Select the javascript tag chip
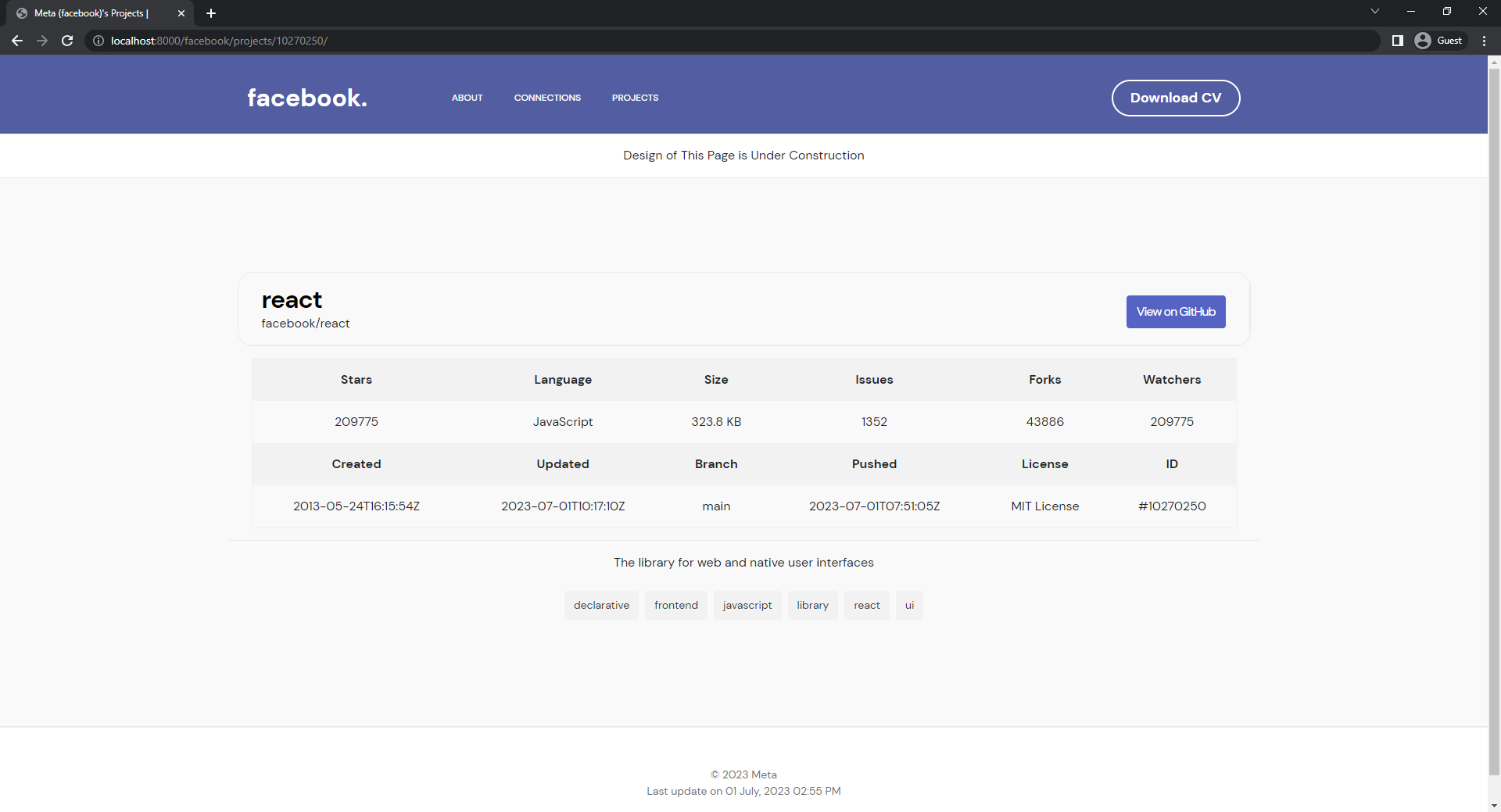This screenshot has height=812, width=1501. [x=747, y=605]
